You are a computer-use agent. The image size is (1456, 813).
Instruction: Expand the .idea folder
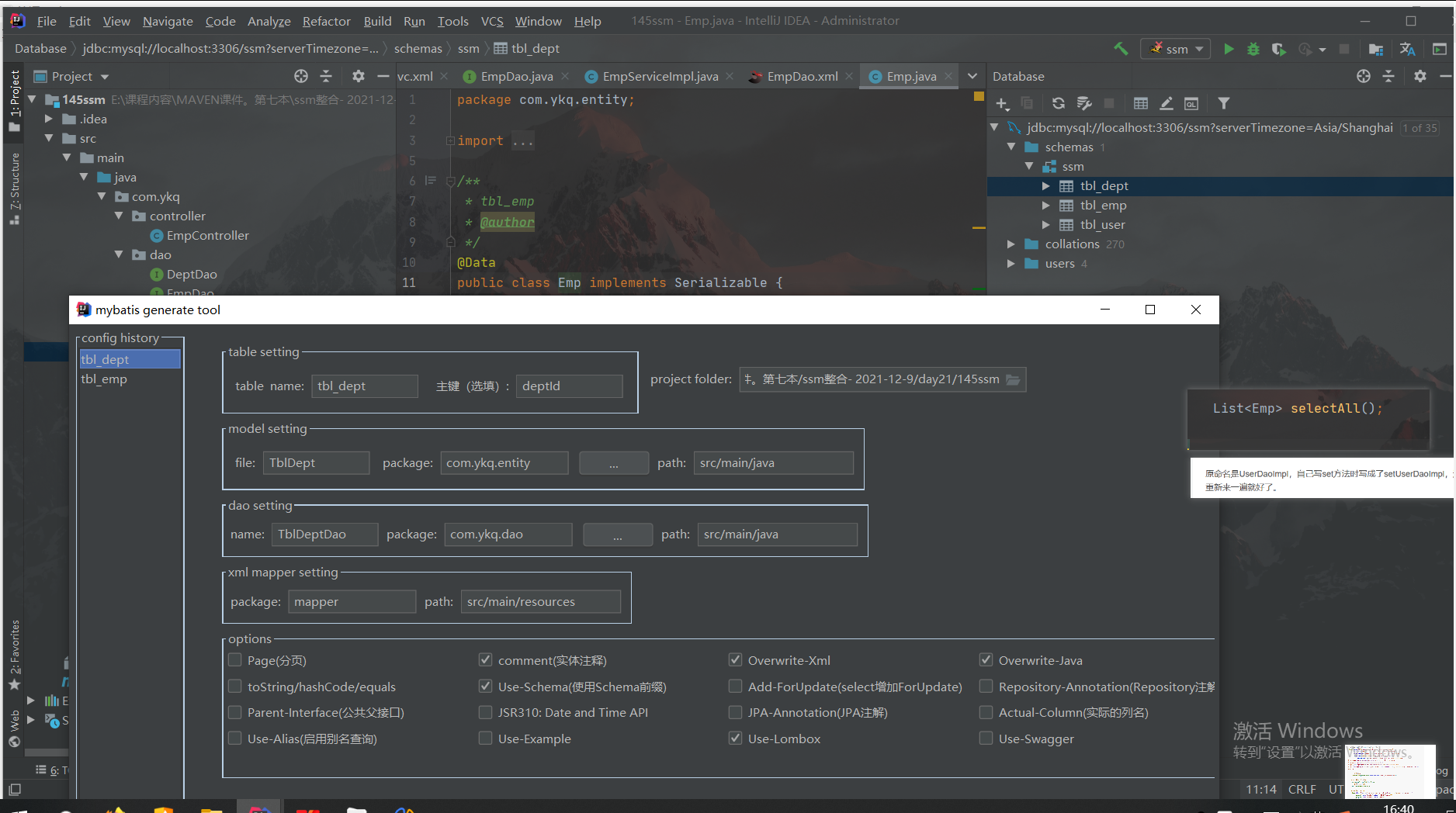pos(49,119)
